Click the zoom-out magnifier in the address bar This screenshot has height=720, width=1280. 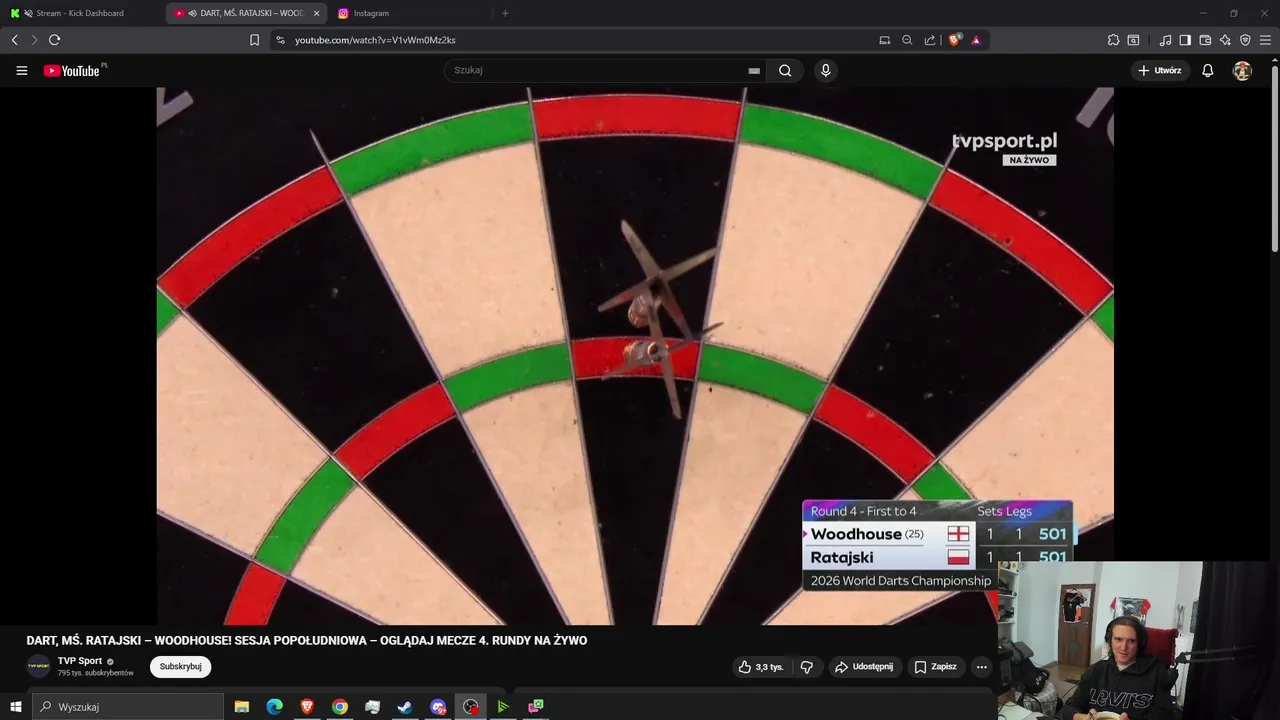[x=907, y=40]
